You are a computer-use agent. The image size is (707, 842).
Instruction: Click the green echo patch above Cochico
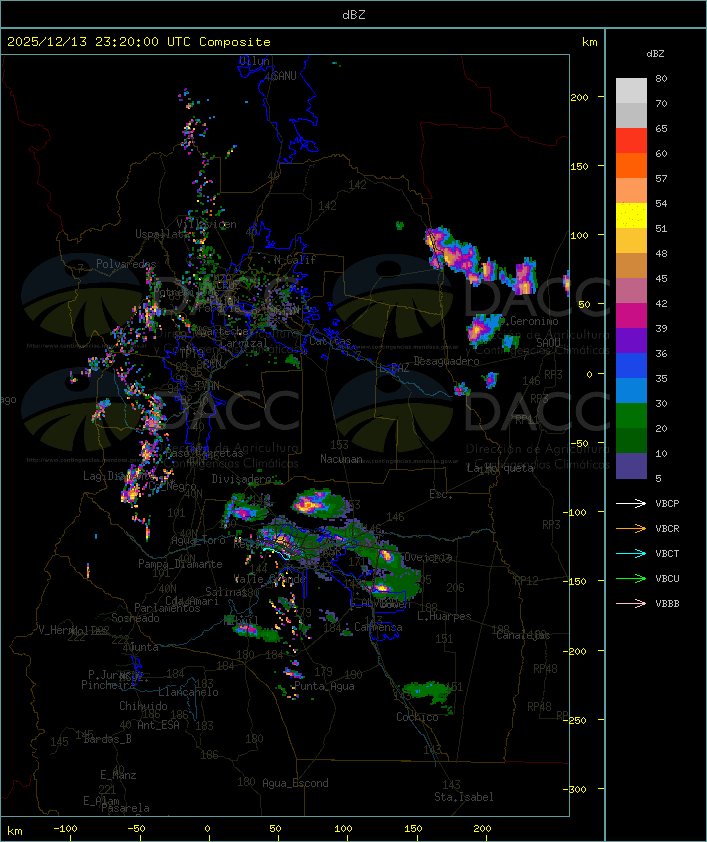pyautogui.click(x=429, y=693)
